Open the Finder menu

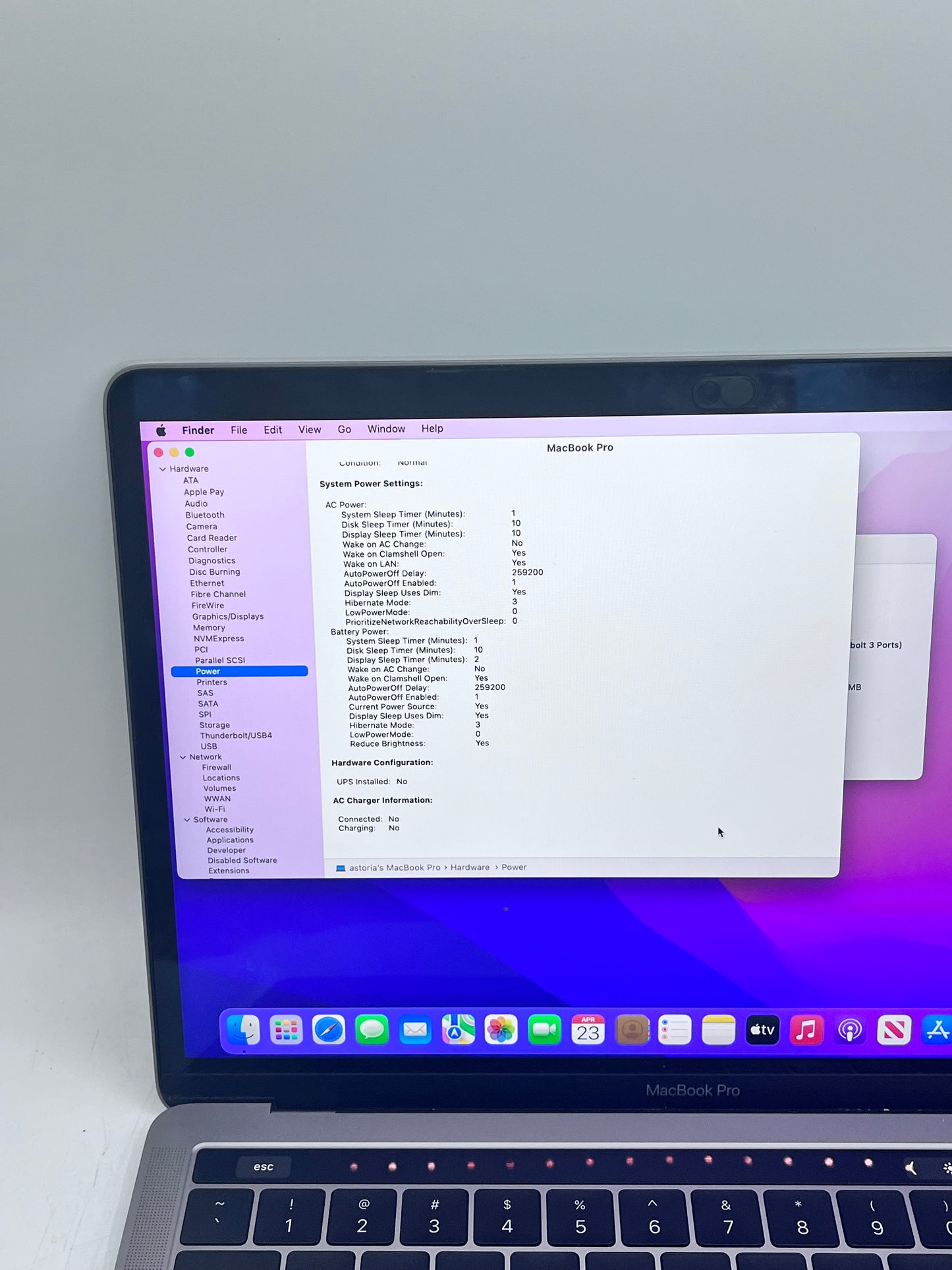click(198, 430)
